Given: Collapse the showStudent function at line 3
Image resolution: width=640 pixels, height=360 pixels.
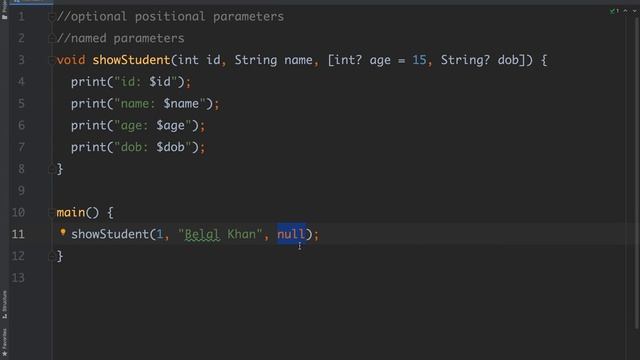Looking at the screenshot, I should (x=52, y=60).
